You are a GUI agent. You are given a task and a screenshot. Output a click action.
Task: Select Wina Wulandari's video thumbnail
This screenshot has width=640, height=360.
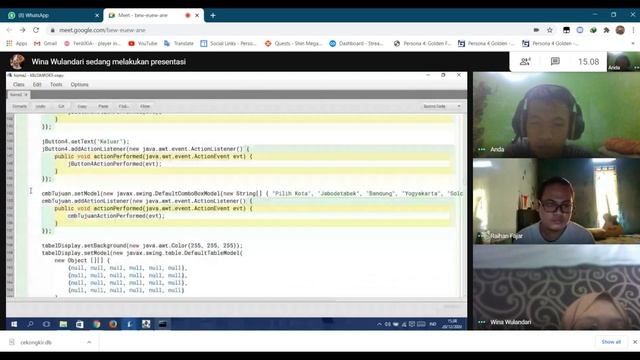pos(556,287)
